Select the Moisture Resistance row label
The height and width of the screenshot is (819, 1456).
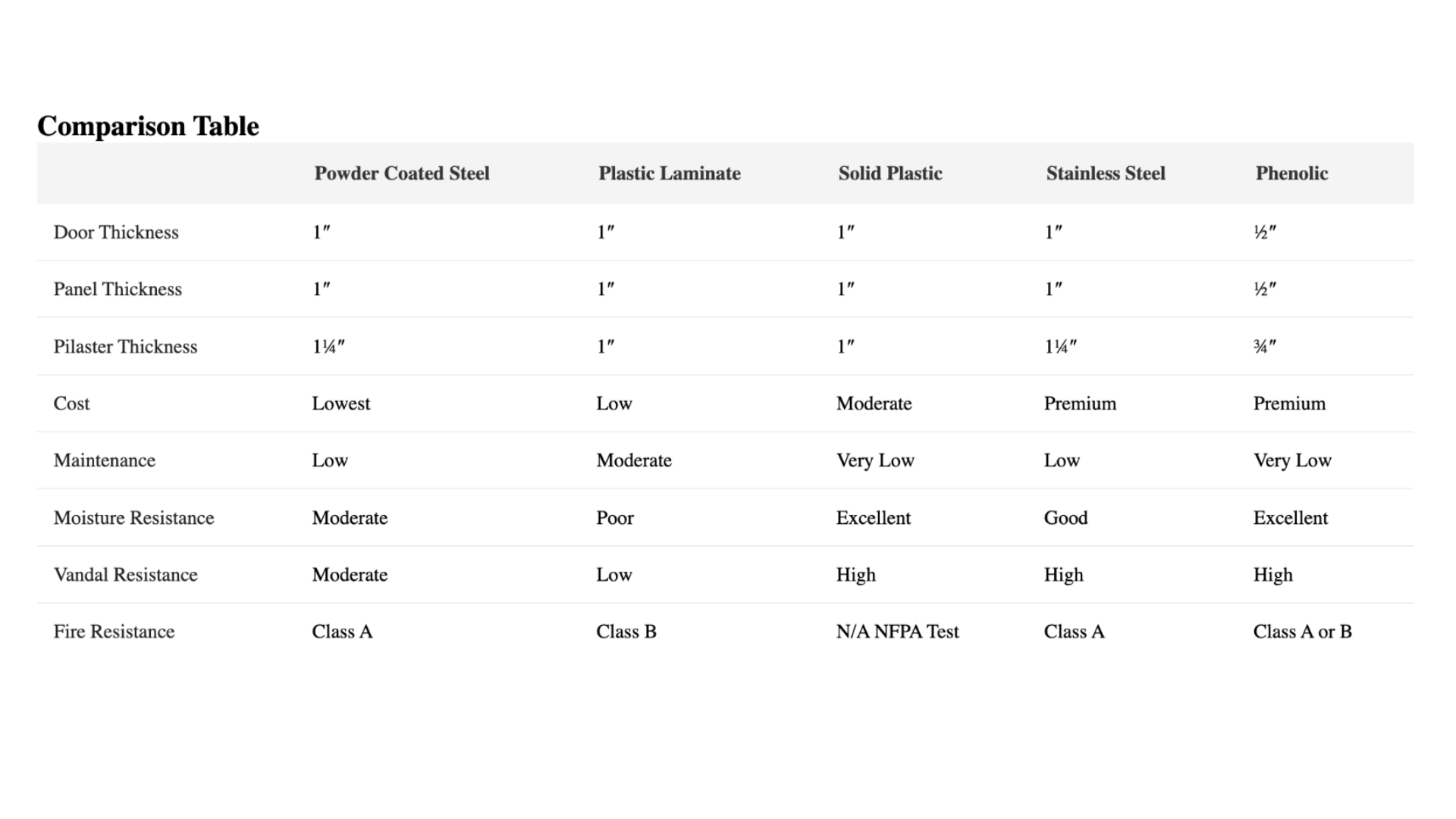tap(133, 518)
